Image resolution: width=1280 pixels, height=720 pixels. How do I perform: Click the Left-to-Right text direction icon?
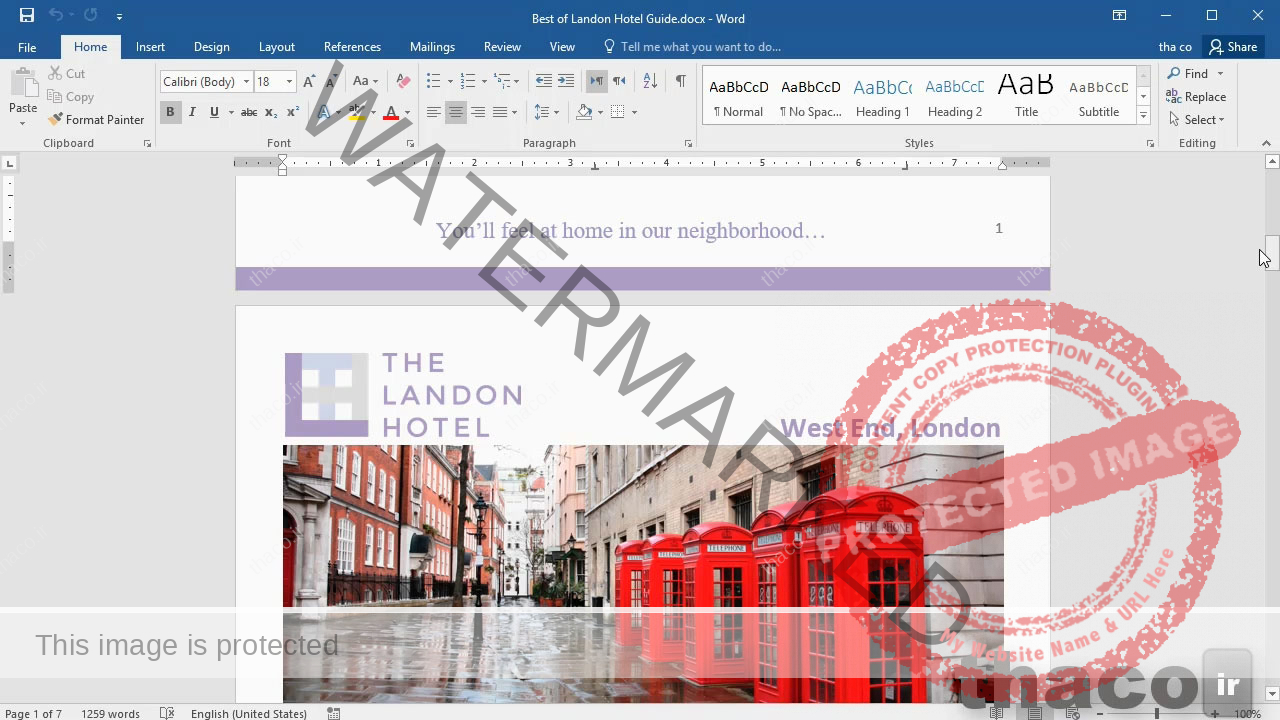597,81
